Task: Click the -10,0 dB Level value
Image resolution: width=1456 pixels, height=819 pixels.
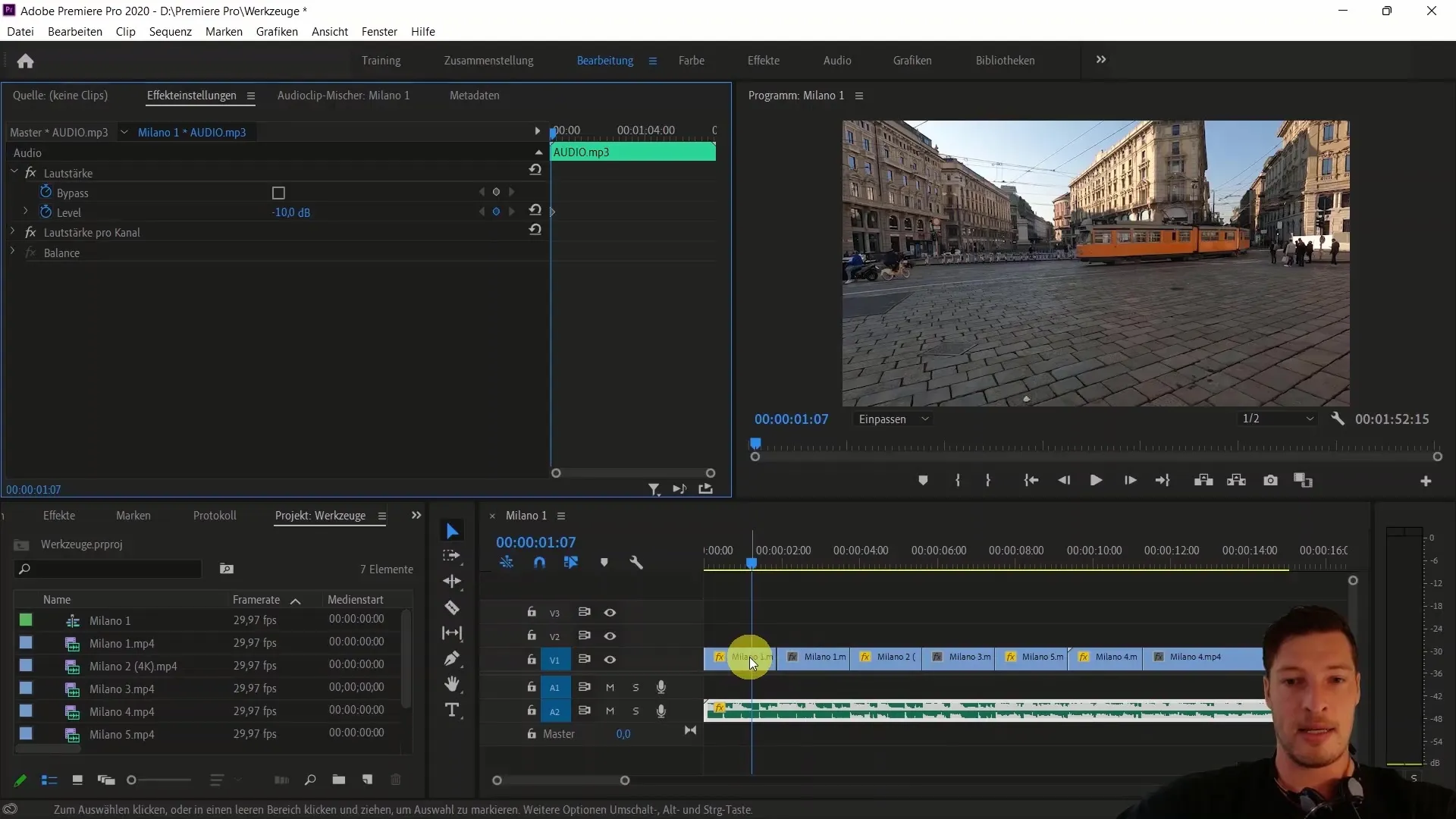Action: pos(291,212)
